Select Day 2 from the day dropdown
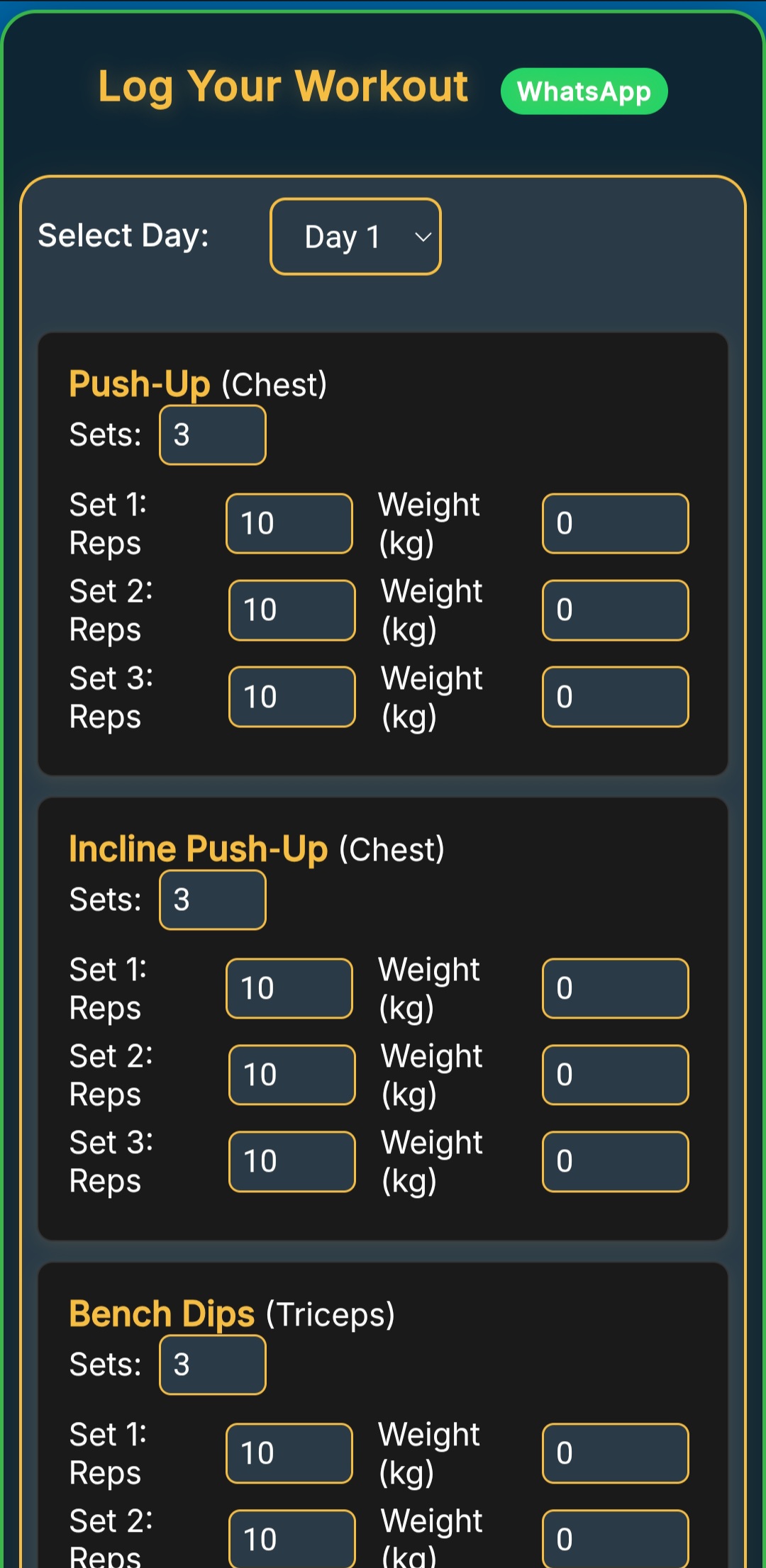The height and width of the screenshot is (1568, 766). [355, 237]
